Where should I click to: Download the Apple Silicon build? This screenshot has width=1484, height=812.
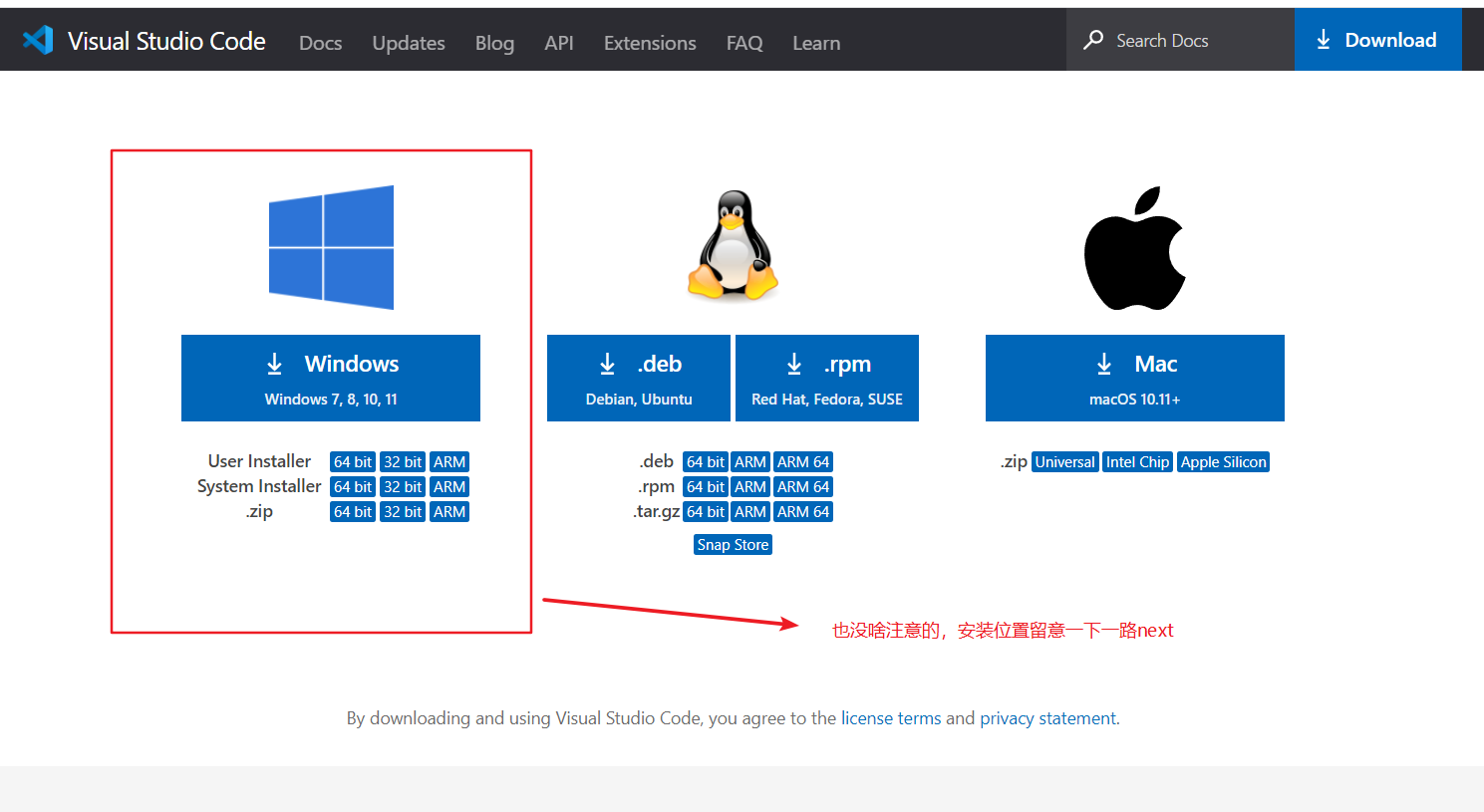1223,461
